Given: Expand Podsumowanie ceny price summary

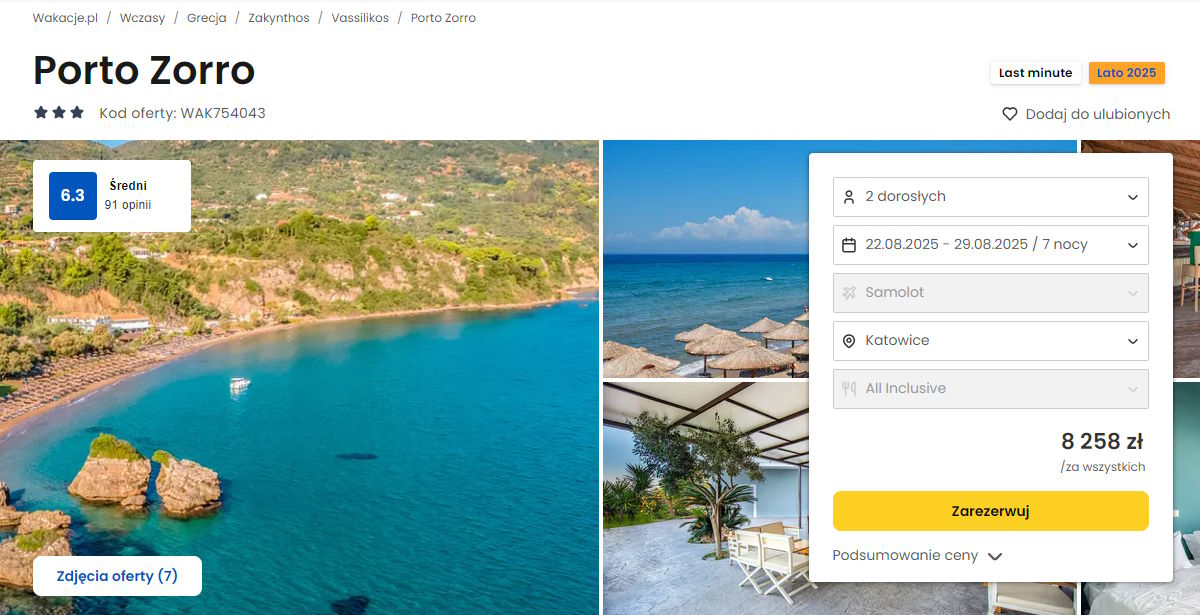Looking at the screenshot, I should click(917, 556).
